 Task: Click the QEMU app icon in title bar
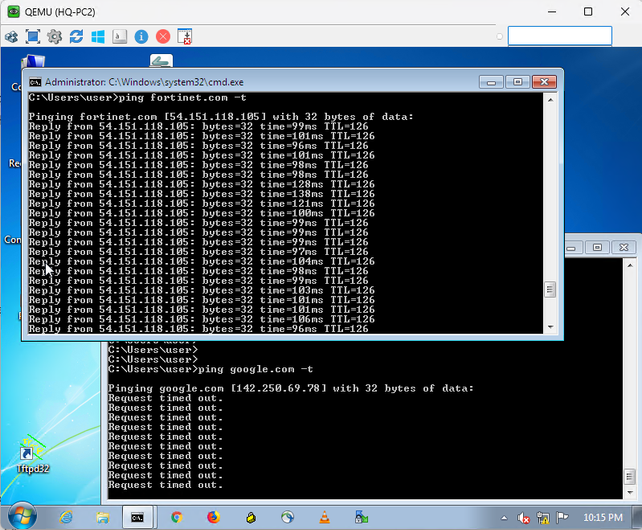[14, 11]
